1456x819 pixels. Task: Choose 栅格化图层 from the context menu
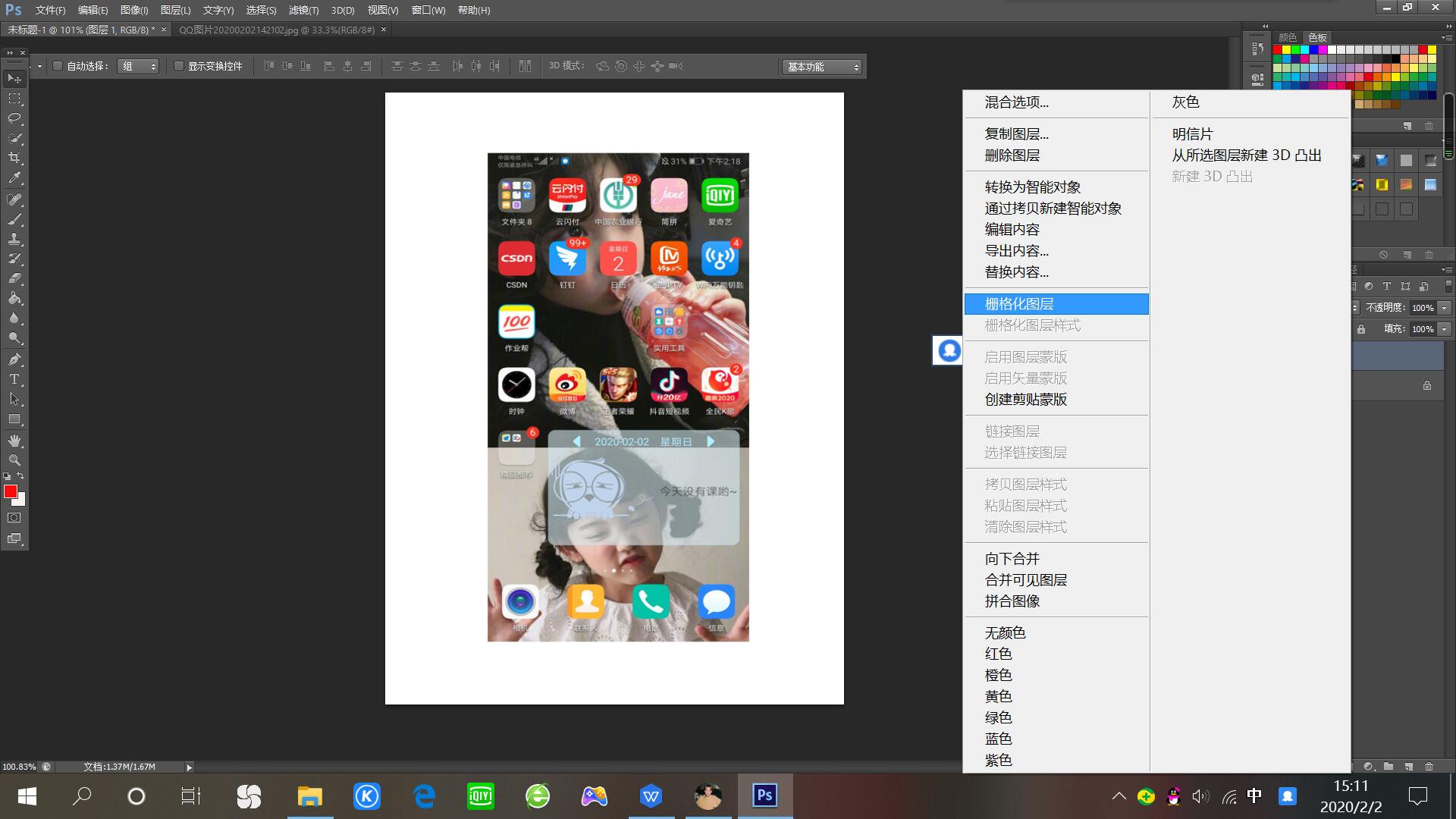(1020, 303)
